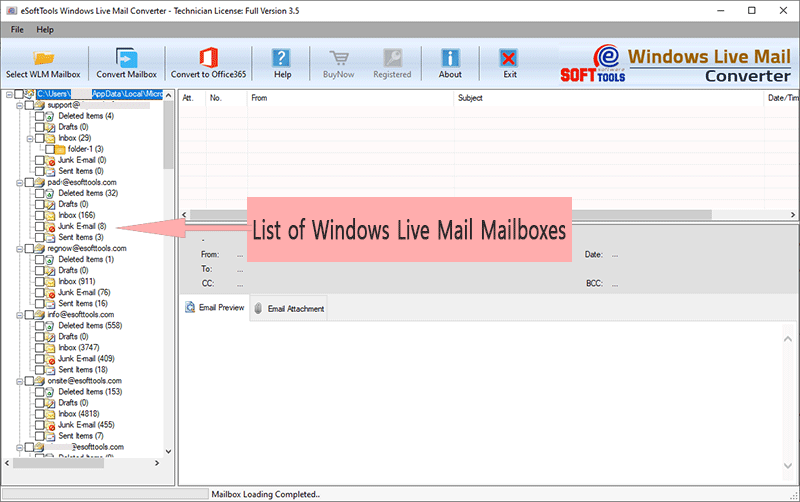Collapse the regnow@esofttools.com node
The height and width of the screenshot is (502, 800).
pyautogui.click(x=19, y=249)
